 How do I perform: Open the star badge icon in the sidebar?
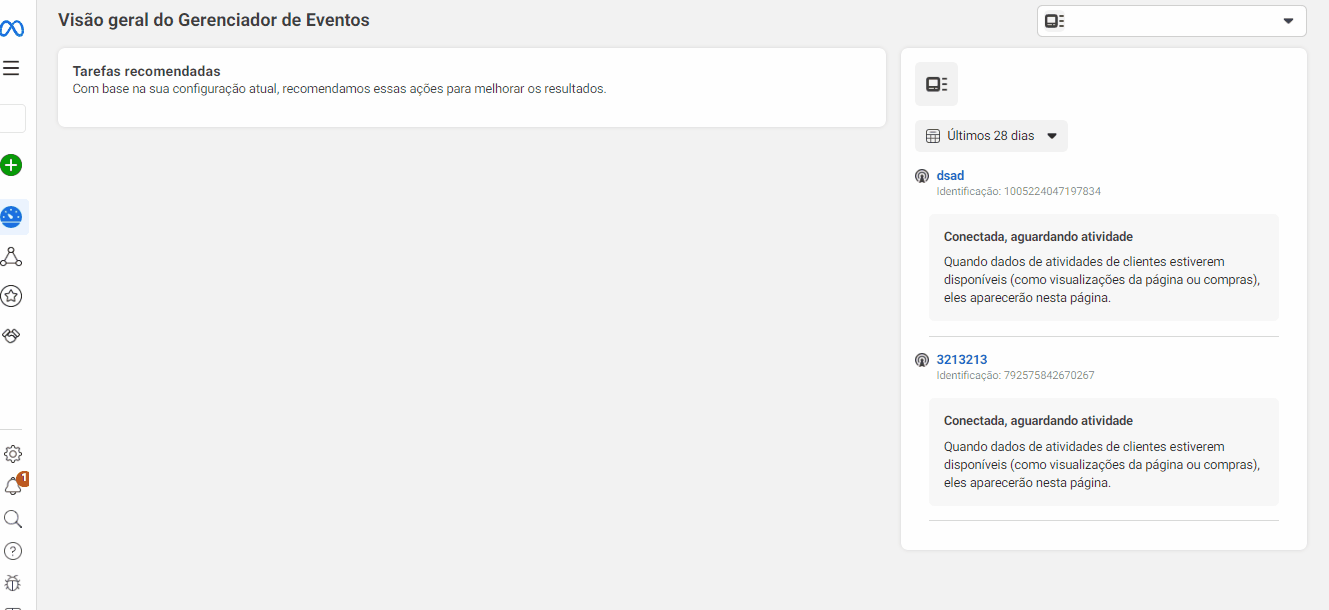click(12, 295)
